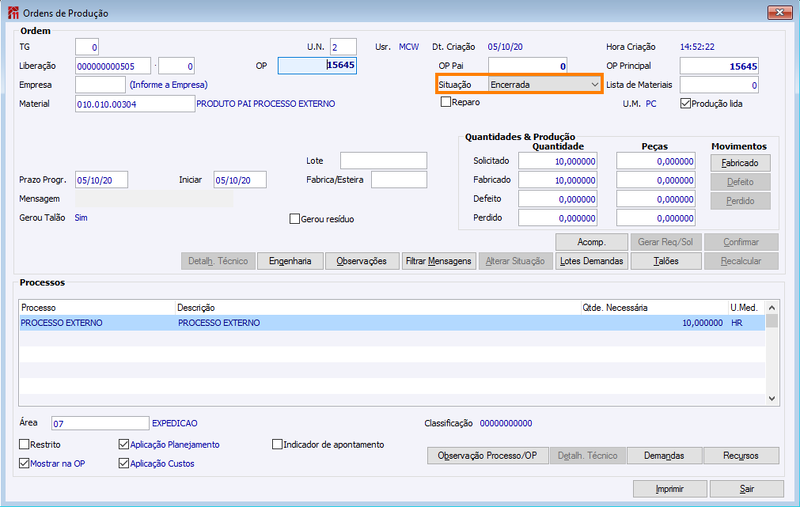
Task: Toggle Aplicação Planejamento checkbox
Action: pos(123,444)
